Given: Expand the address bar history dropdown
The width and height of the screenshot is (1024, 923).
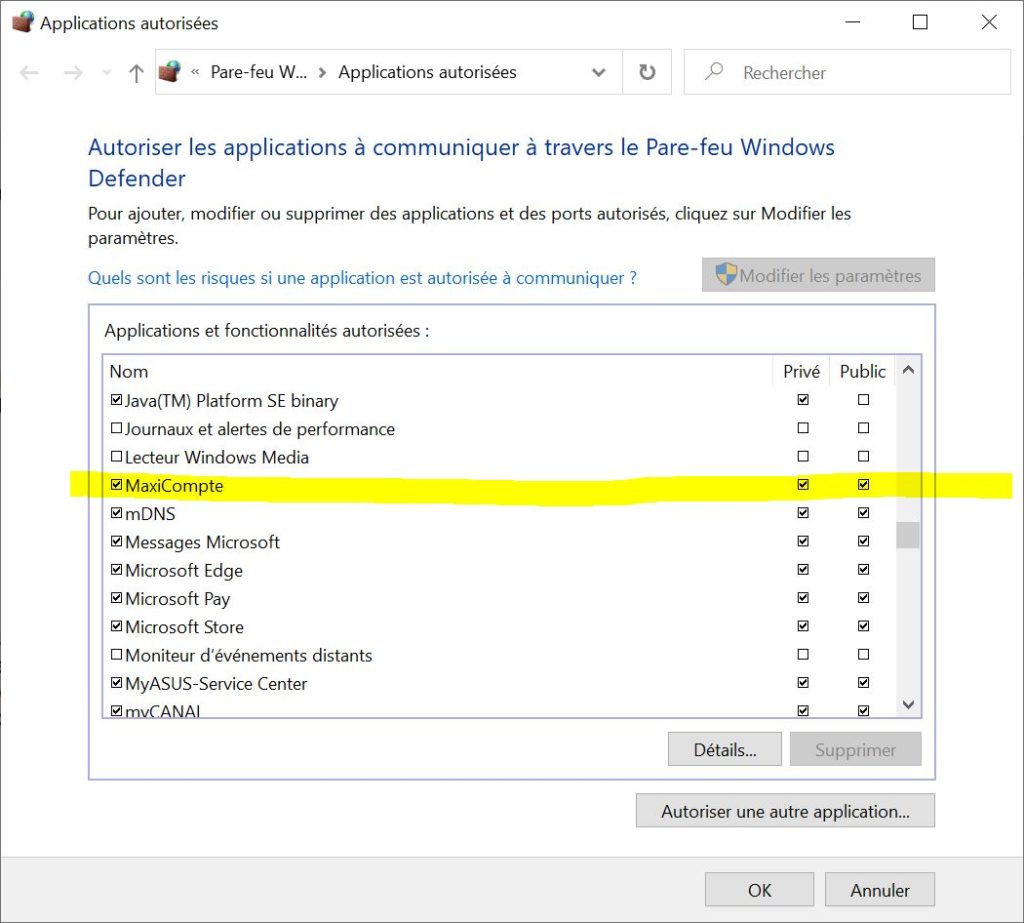Looking at the screenshot, I should click(x=598, y=72).
